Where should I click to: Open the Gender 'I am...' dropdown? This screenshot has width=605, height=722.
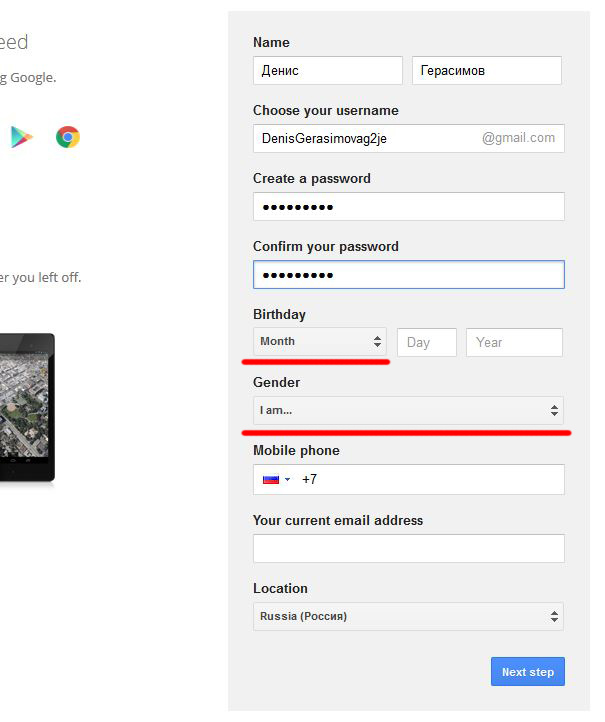[x=408, y=410]
